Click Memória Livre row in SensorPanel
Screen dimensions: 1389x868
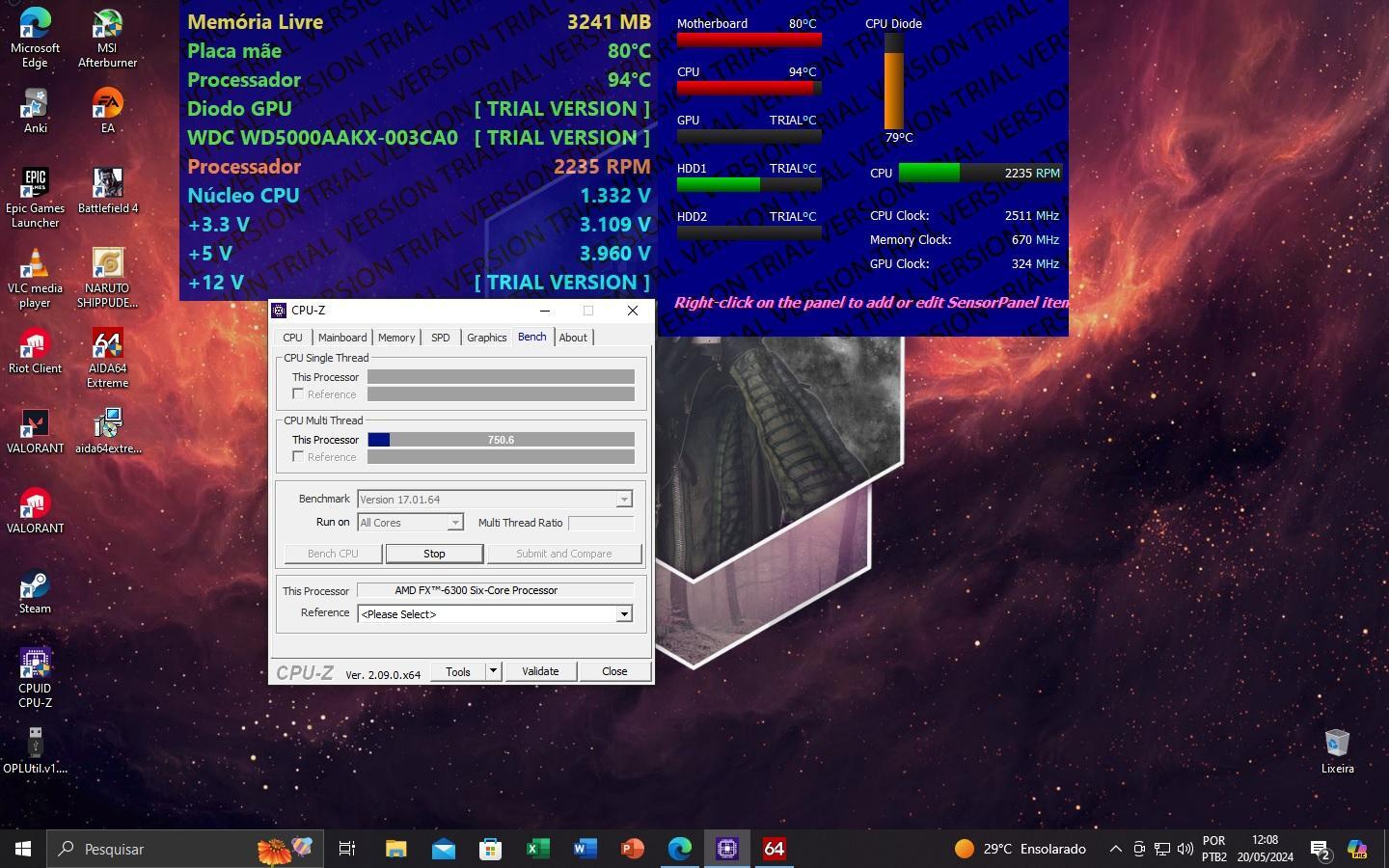point(419,21)
